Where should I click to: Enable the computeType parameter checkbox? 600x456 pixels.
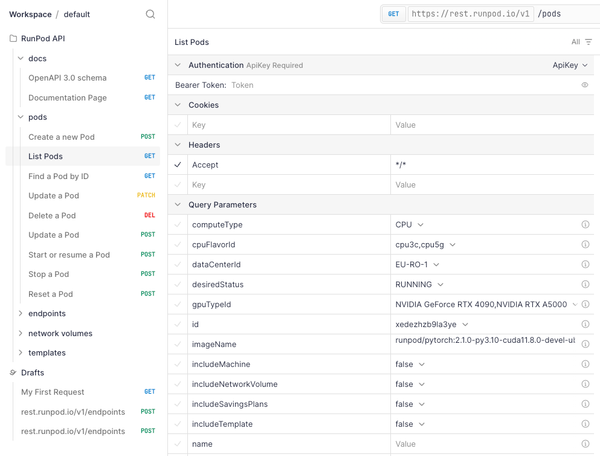click(178, 225)
